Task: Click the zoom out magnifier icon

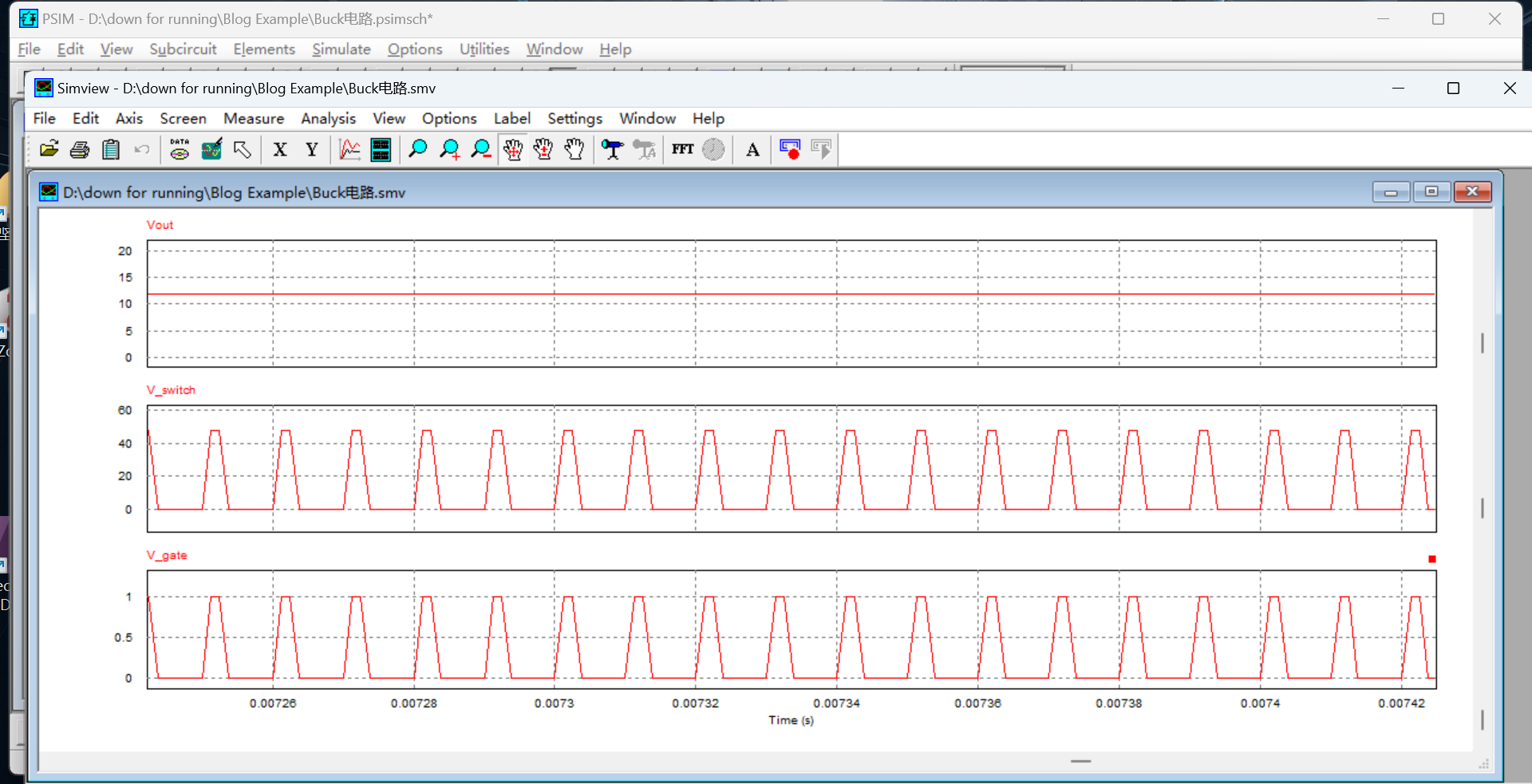Action: [x=481, y=149]
